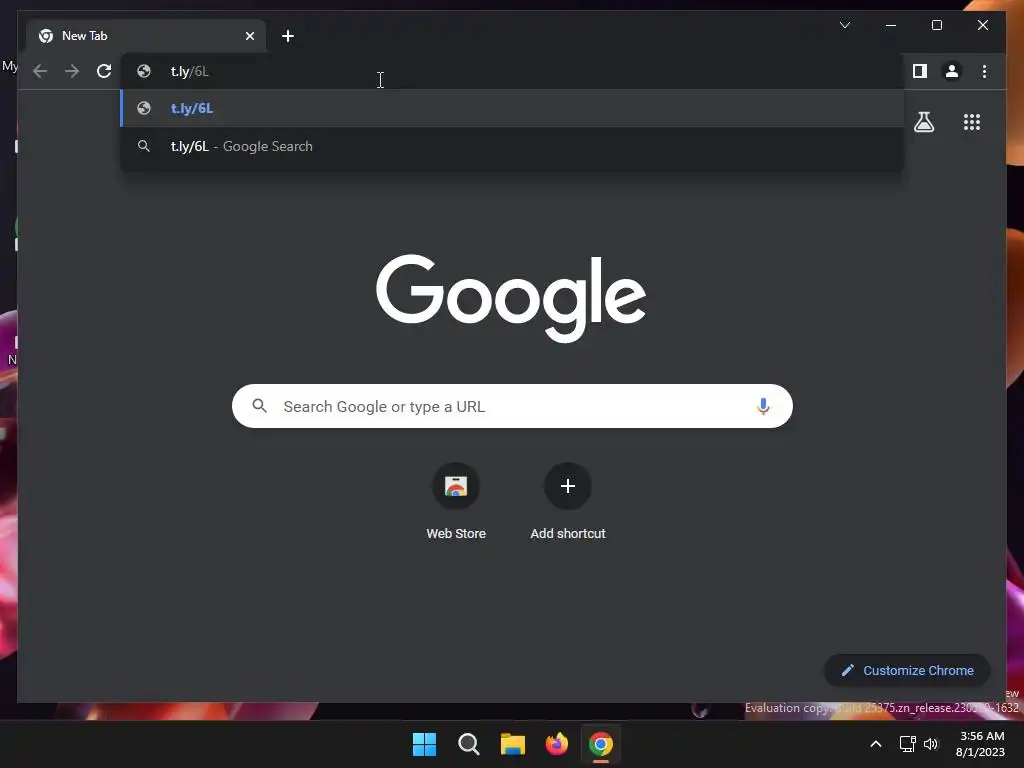Viewport: 1024px width, 768px height.
Task: Click Add shortcut tile
Action: 568,502
